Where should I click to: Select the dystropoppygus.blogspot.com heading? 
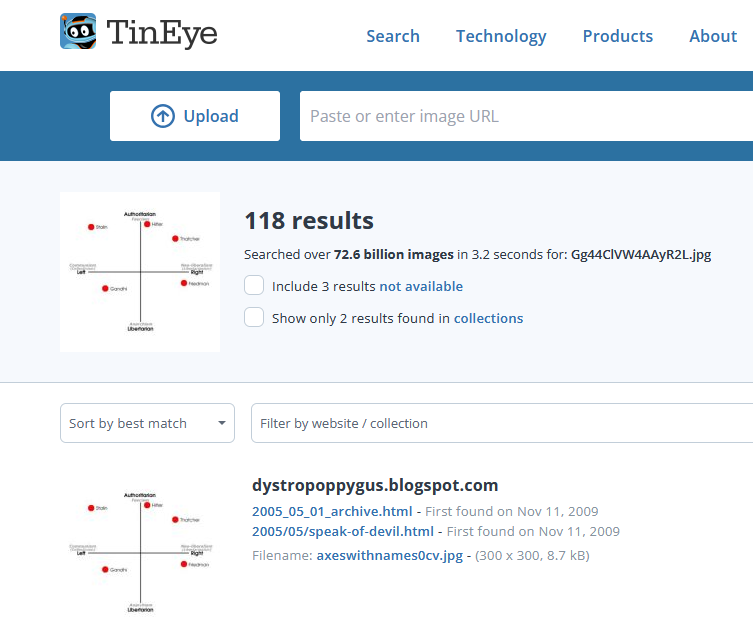pyautogui.click(x=375, y=485)
